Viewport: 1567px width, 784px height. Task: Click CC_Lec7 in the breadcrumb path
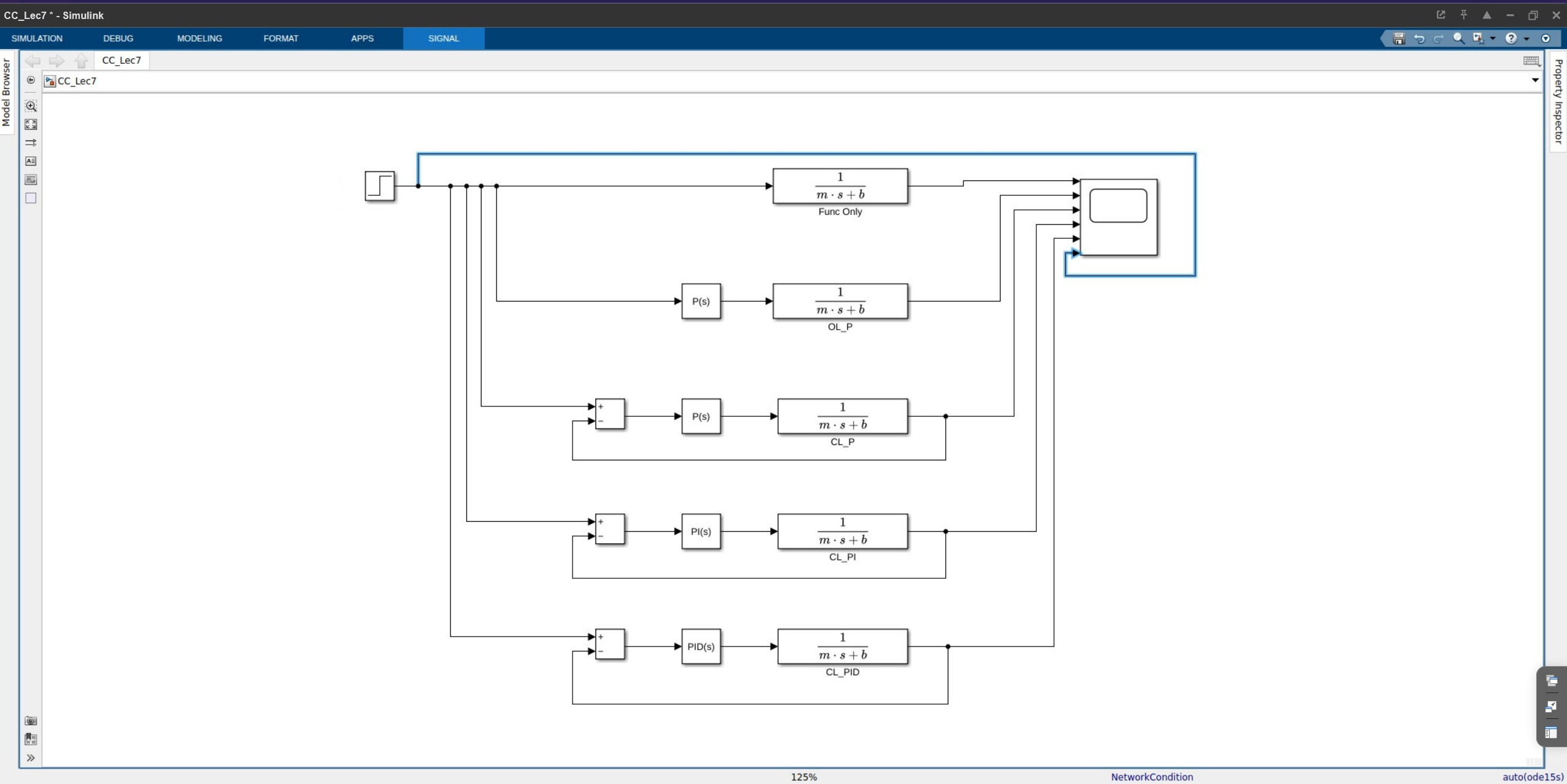click(77, 81)
